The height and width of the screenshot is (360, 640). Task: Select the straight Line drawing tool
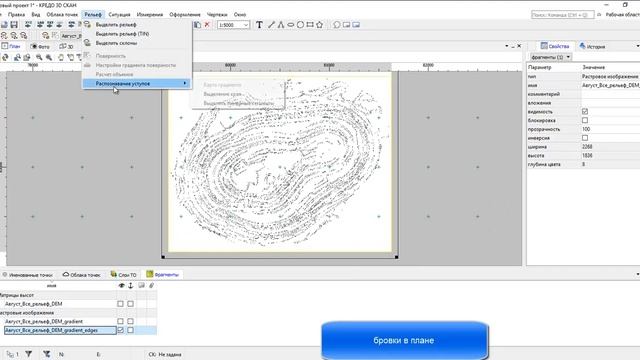[271, 25]
